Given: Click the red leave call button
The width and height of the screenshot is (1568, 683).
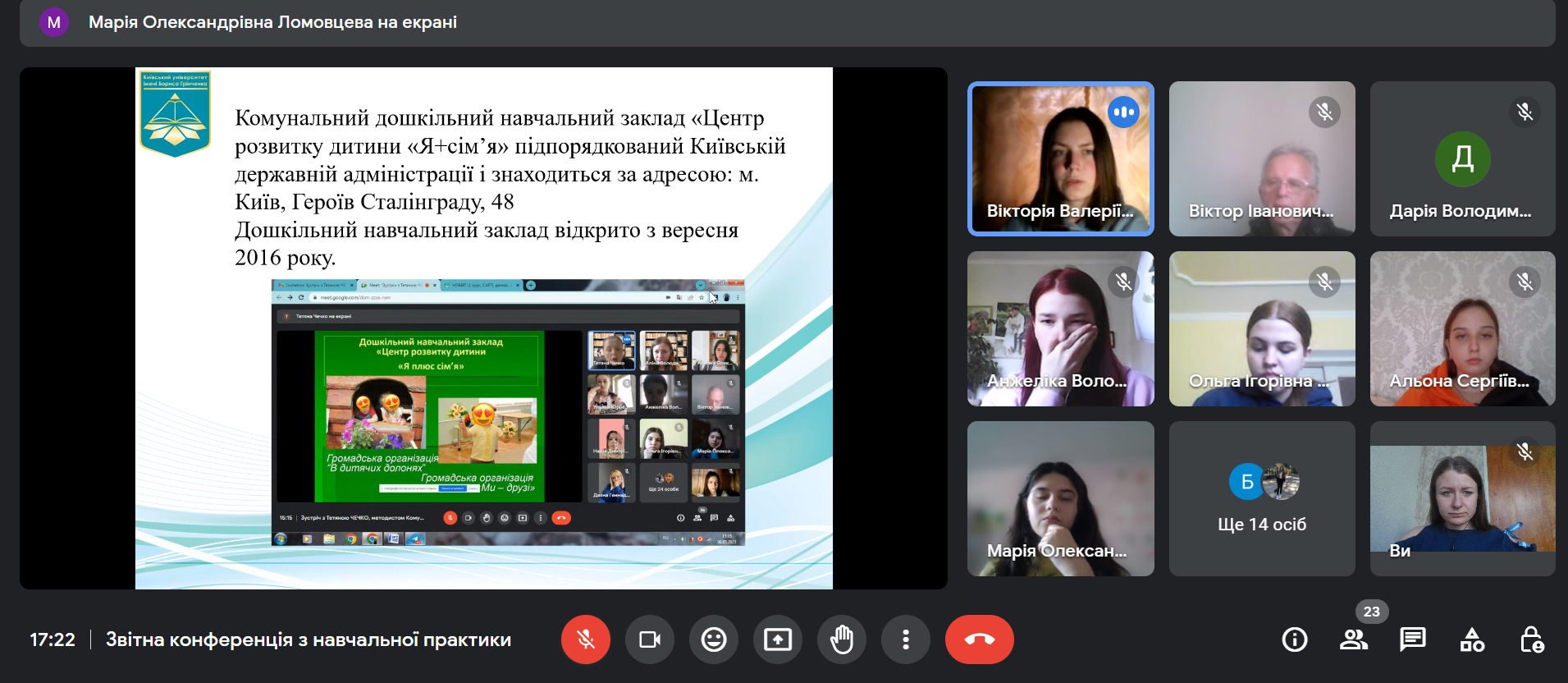Looking at the screenshot, I should coord(979,639).
